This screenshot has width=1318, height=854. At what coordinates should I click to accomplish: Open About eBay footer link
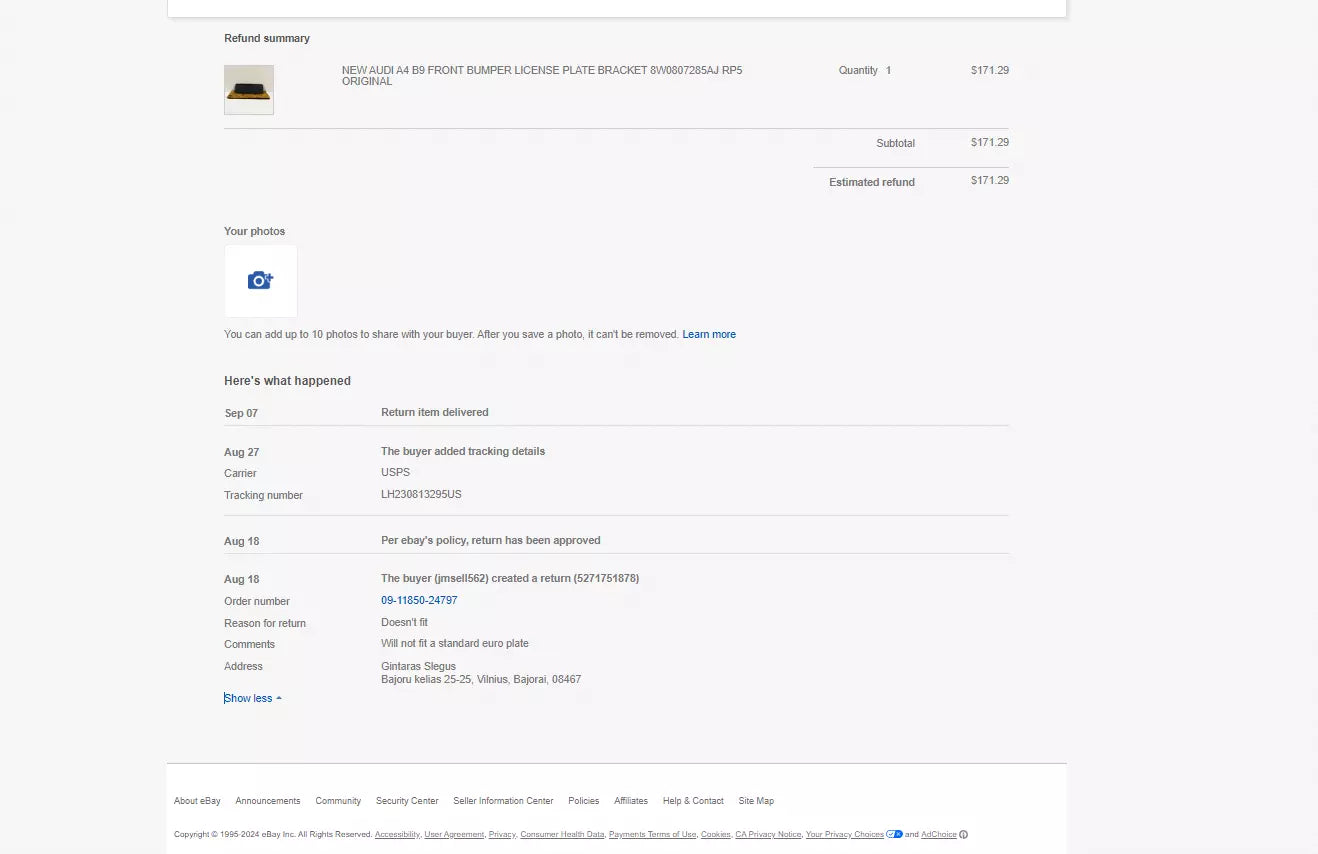coord(197,801)
